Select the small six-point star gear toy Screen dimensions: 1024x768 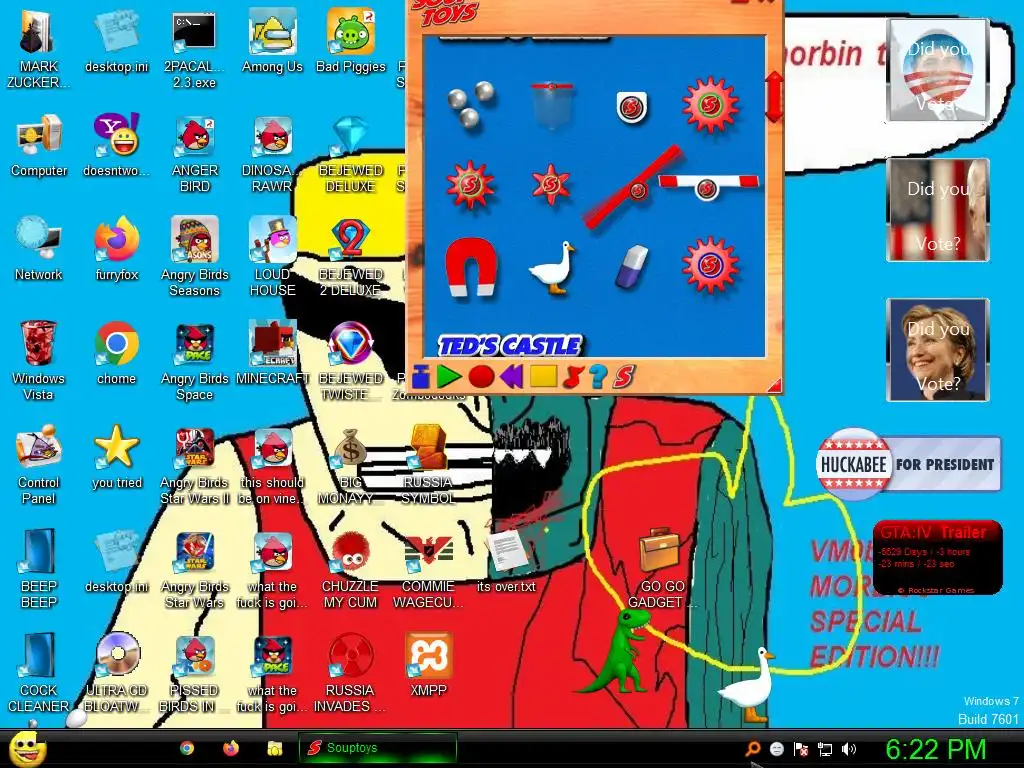tap(551, 185)
